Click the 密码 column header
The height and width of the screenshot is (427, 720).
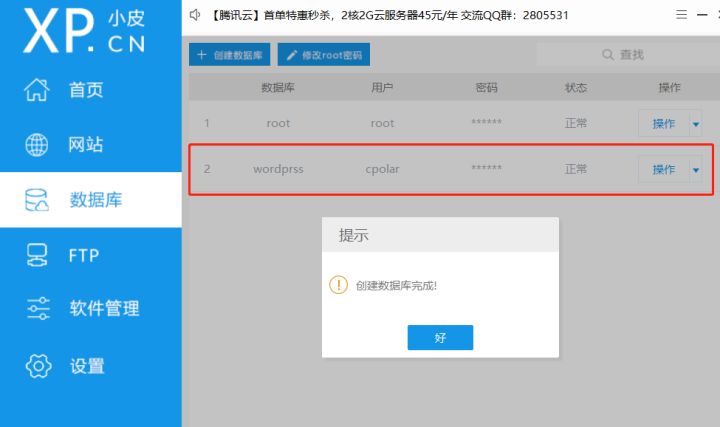486,87
